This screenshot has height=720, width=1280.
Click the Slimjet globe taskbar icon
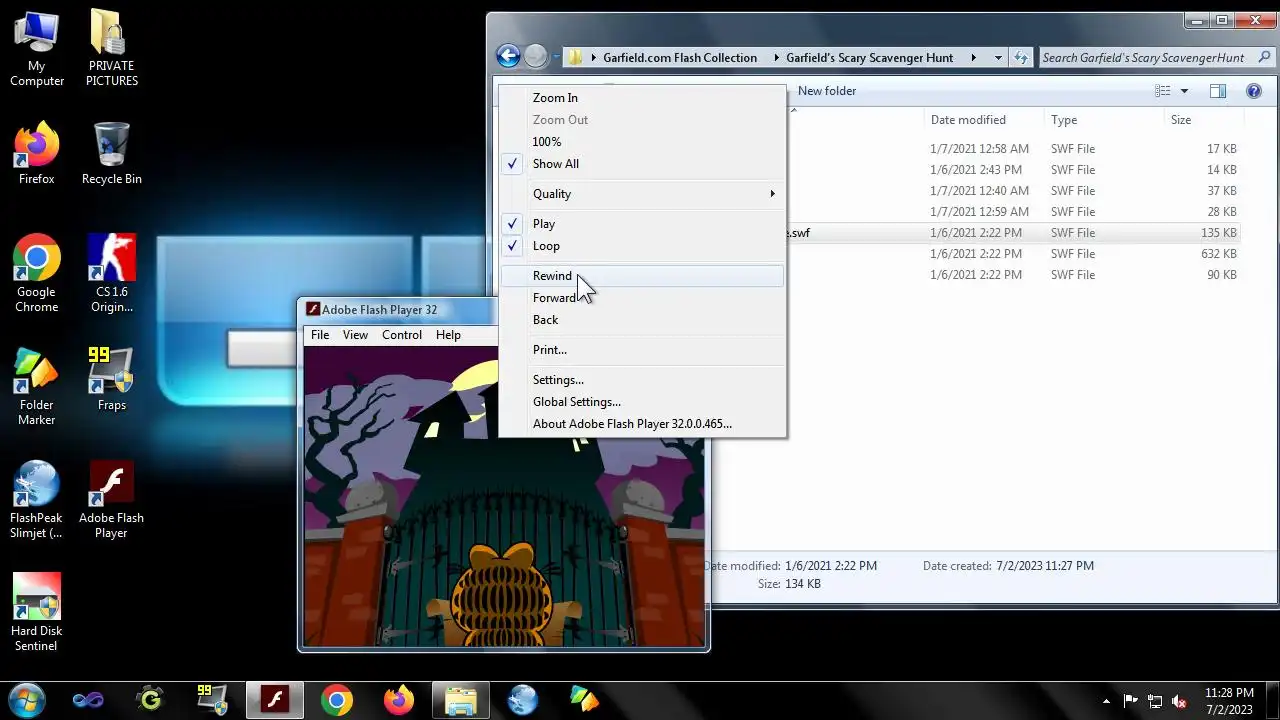coord(522,700)
